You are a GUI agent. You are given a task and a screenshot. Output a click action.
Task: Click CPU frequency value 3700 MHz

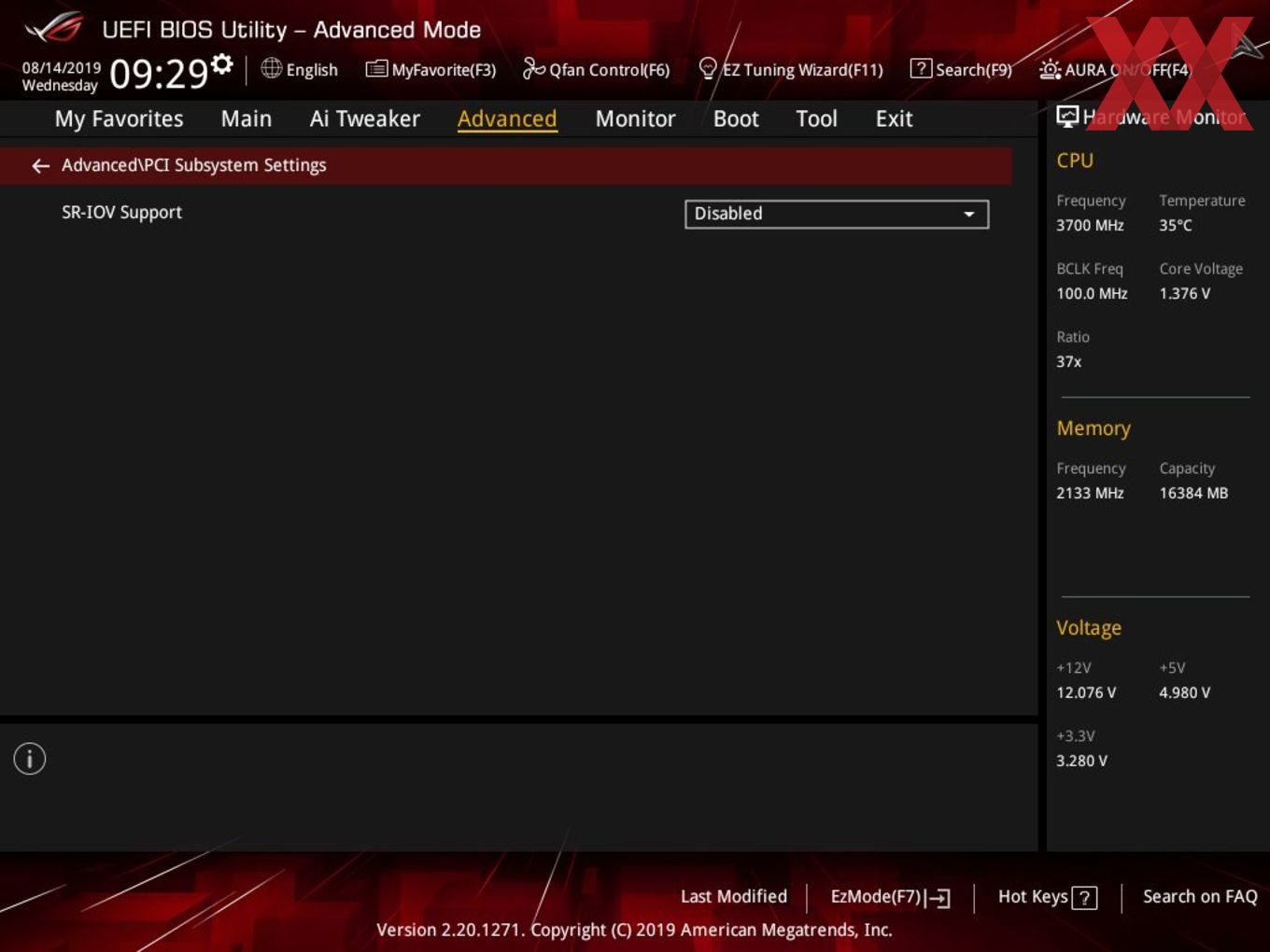[1090, 225]
